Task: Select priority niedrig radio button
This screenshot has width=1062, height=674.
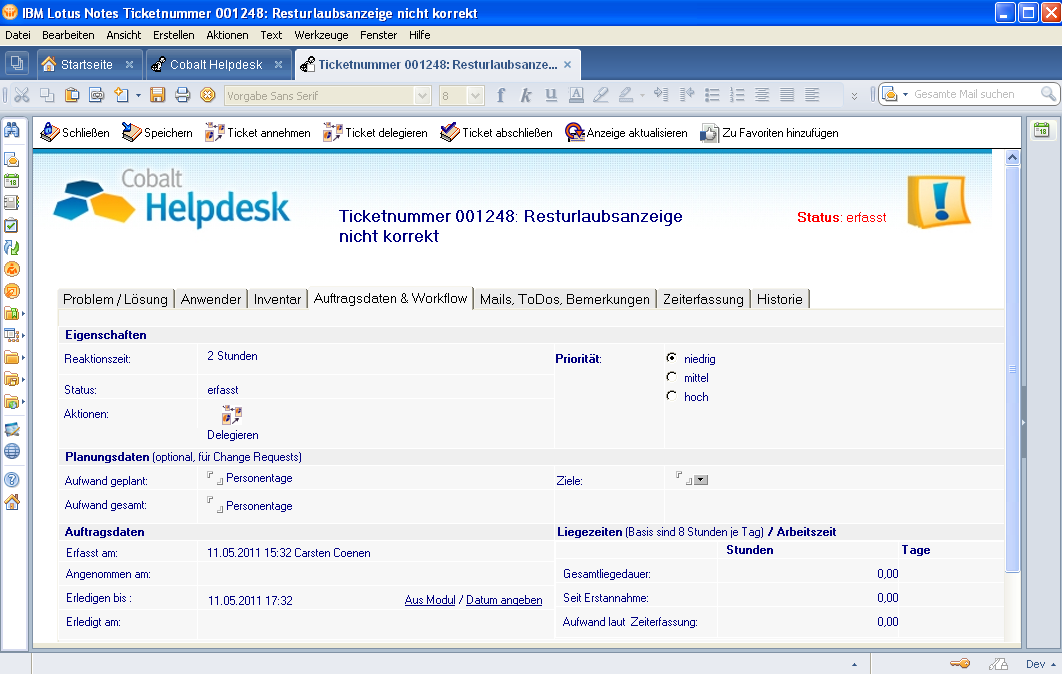Action: pos(671,357)
